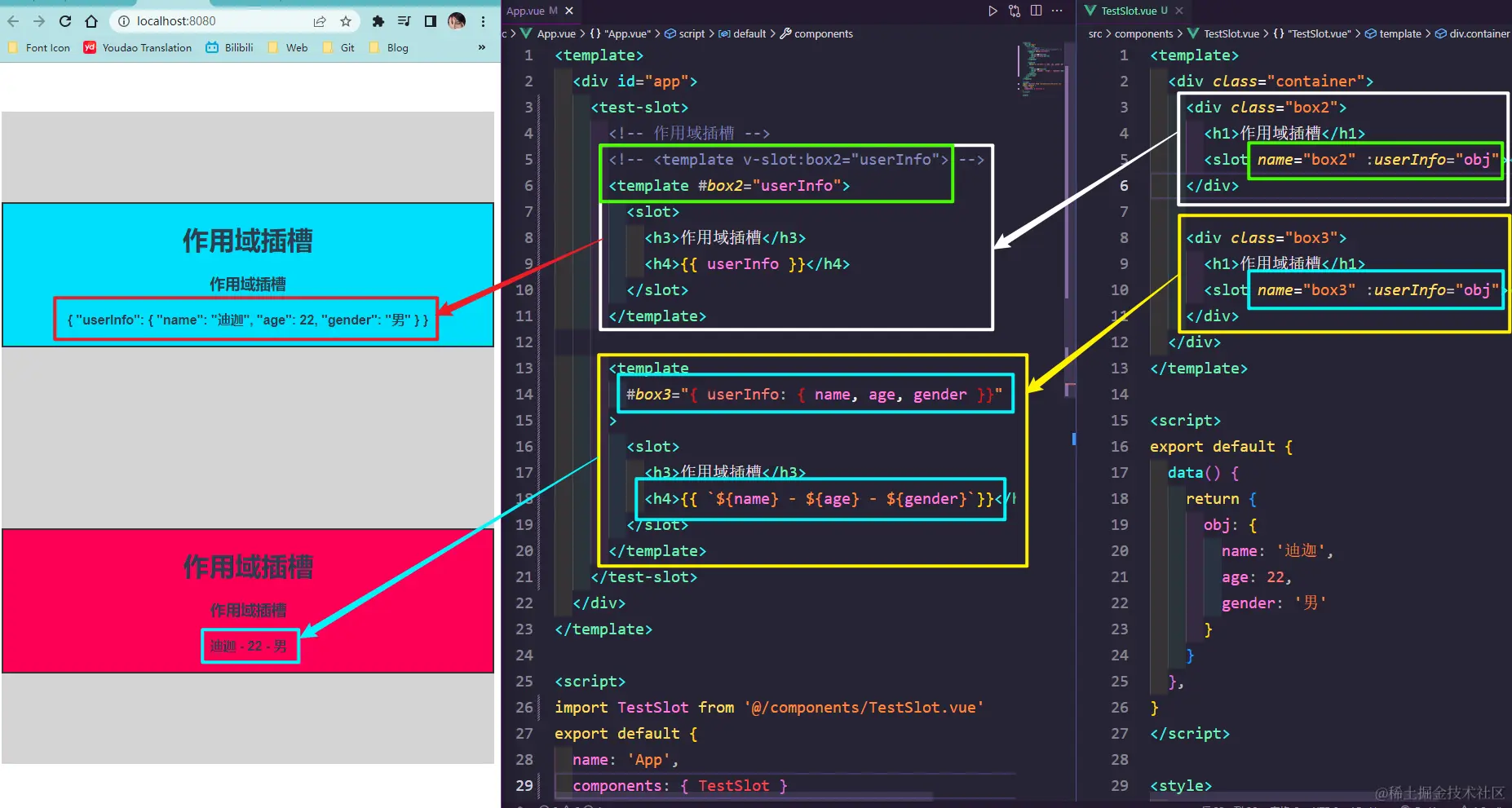Image resolution: width=1512 pixels, height=808 pixels.
Task: Select components in App.vue breadcrumb
Action: (816, 33)
